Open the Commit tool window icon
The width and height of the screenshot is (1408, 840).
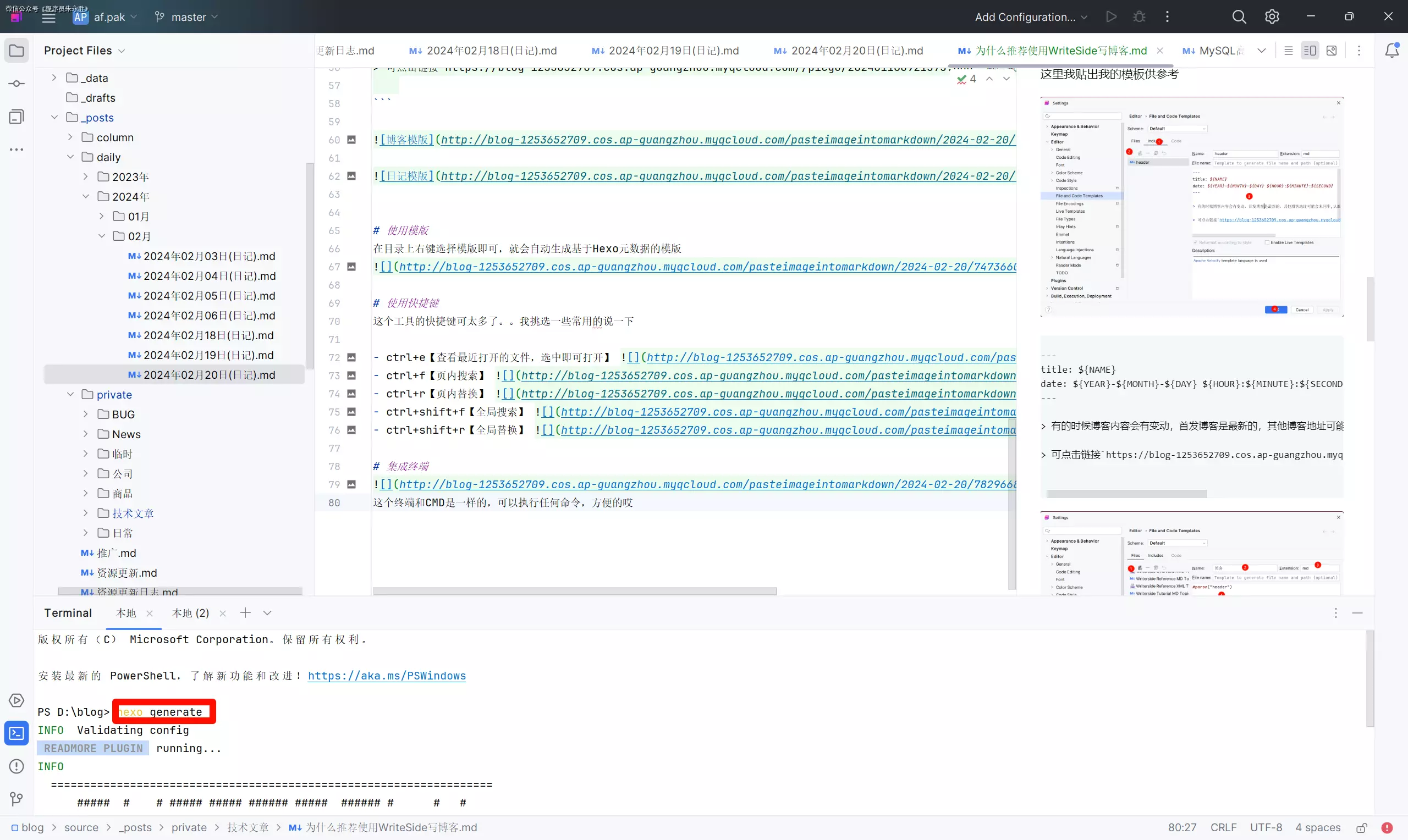point(16,84)
